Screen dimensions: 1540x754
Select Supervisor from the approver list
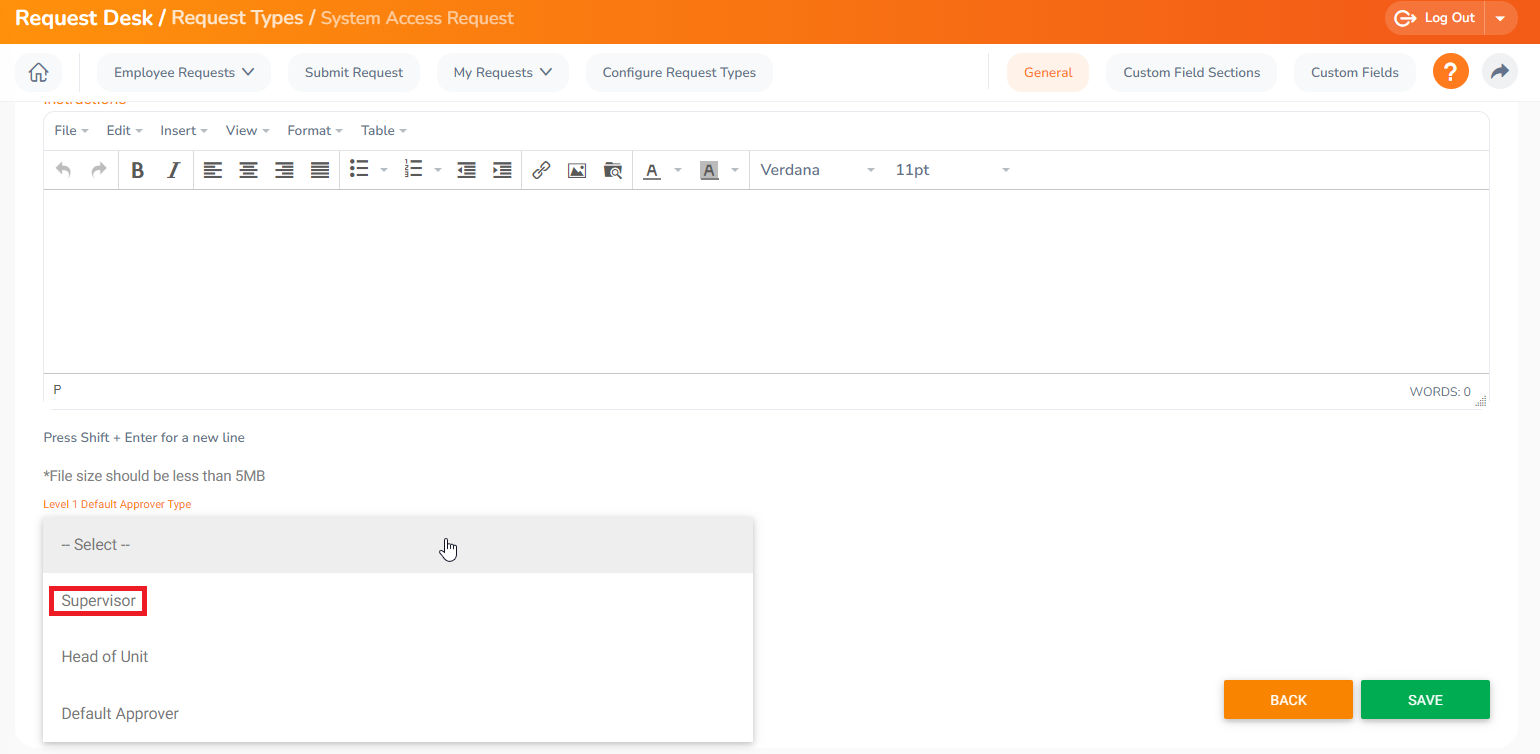[x=99, y=601]
